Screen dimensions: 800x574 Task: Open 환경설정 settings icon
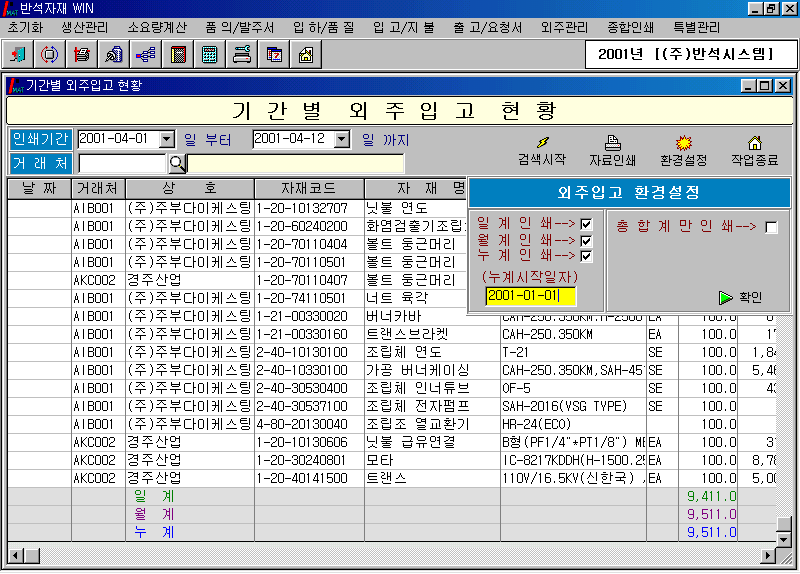pos(684,151)
